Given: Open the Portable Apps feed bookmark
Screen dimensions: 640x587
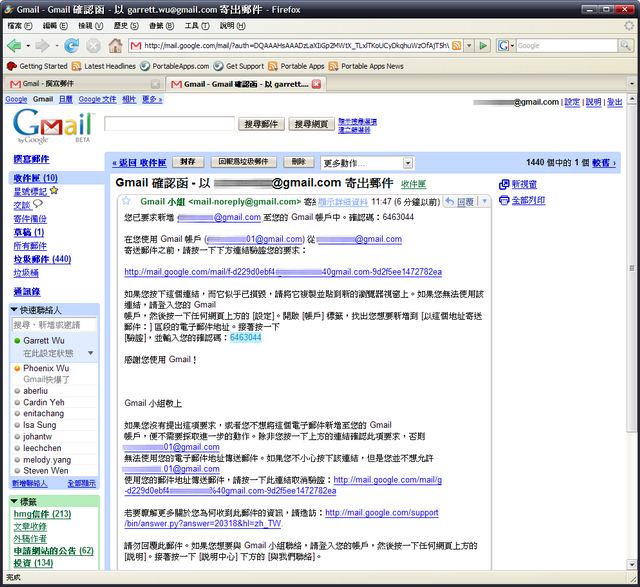Looking at the screenshot, I should pyautogui.click(x=296, y=66).
